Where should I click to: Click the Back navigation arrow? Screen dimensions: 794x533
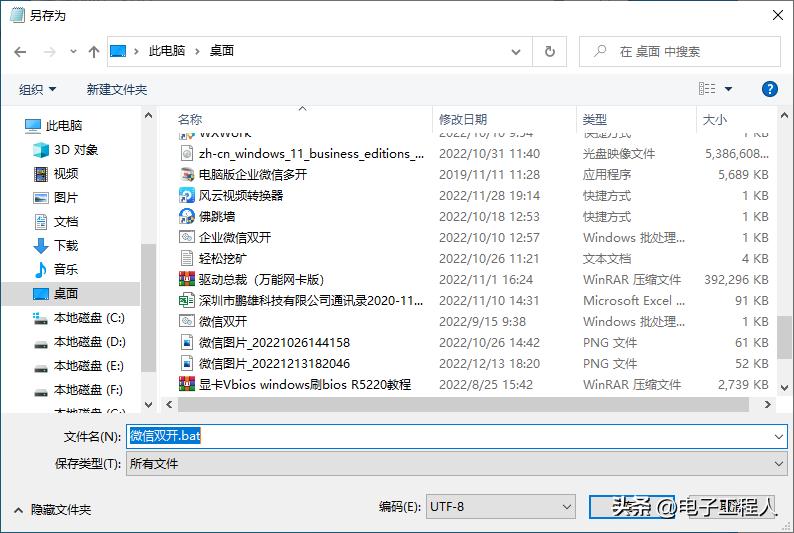click(x=20, y=52)
